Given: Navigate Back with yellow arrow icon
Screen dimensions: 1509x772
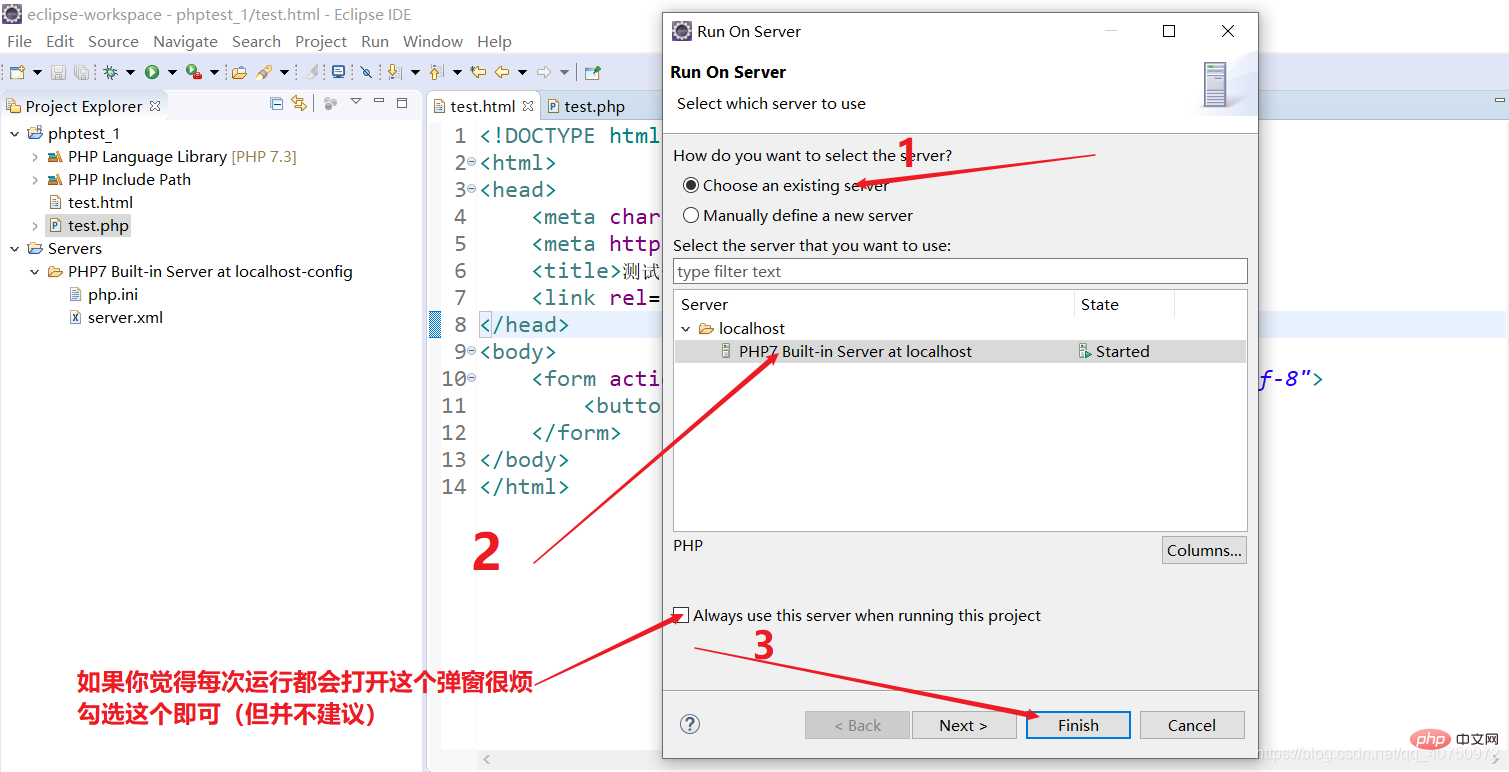Looking at the screenshot, I should point(502,72).
